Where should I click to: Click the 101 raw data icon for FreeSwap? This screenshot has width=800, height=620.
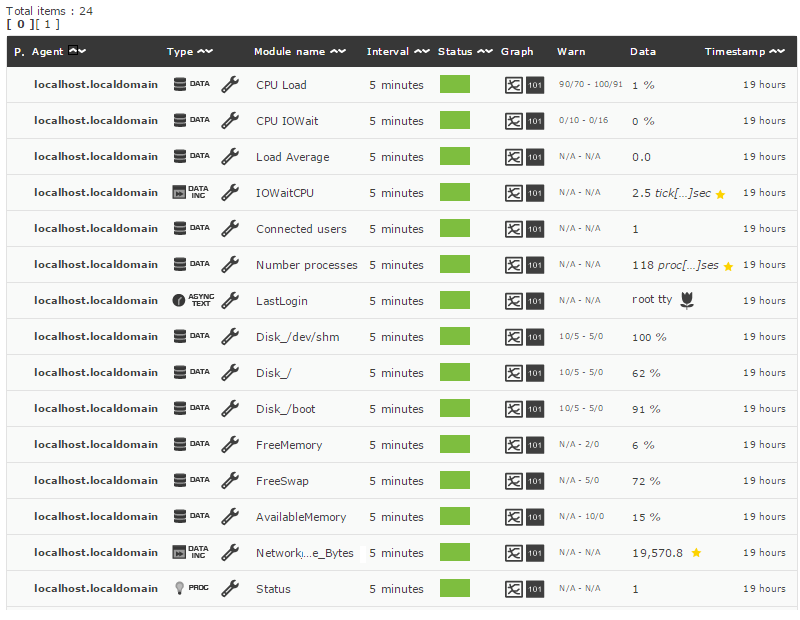(535, 481)
